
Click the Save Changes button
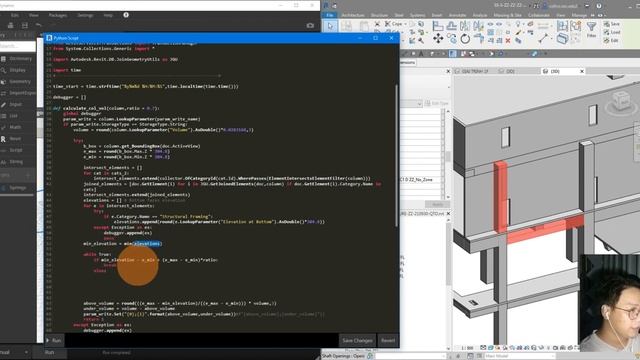(x=357, y=340)
